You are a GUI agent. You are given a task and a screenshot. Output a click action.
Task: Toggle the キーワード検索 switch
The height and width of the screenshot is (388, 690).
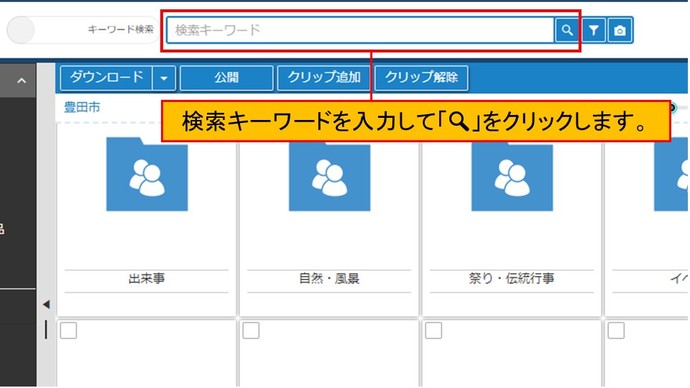pyautogui.click(x=83, y=30)
